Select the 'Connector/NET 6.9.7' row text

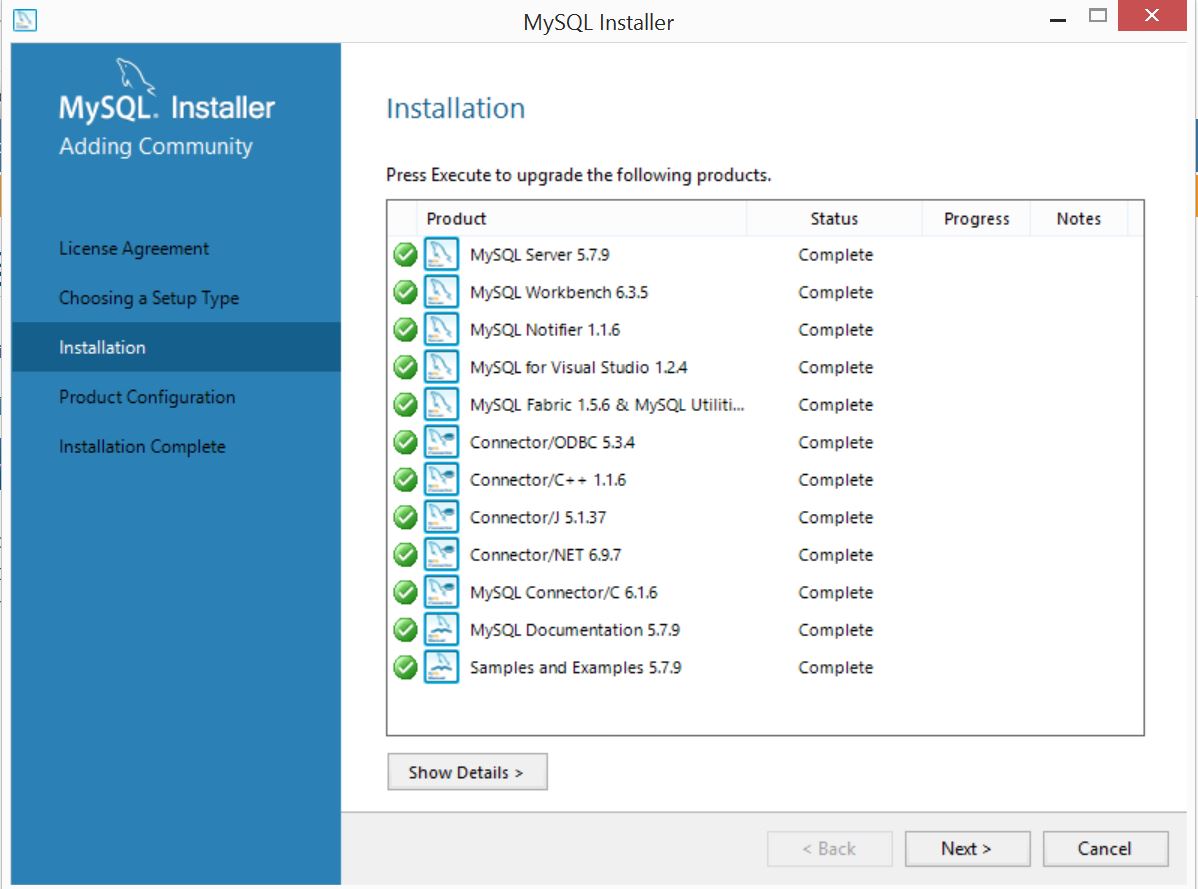[546, 554]
